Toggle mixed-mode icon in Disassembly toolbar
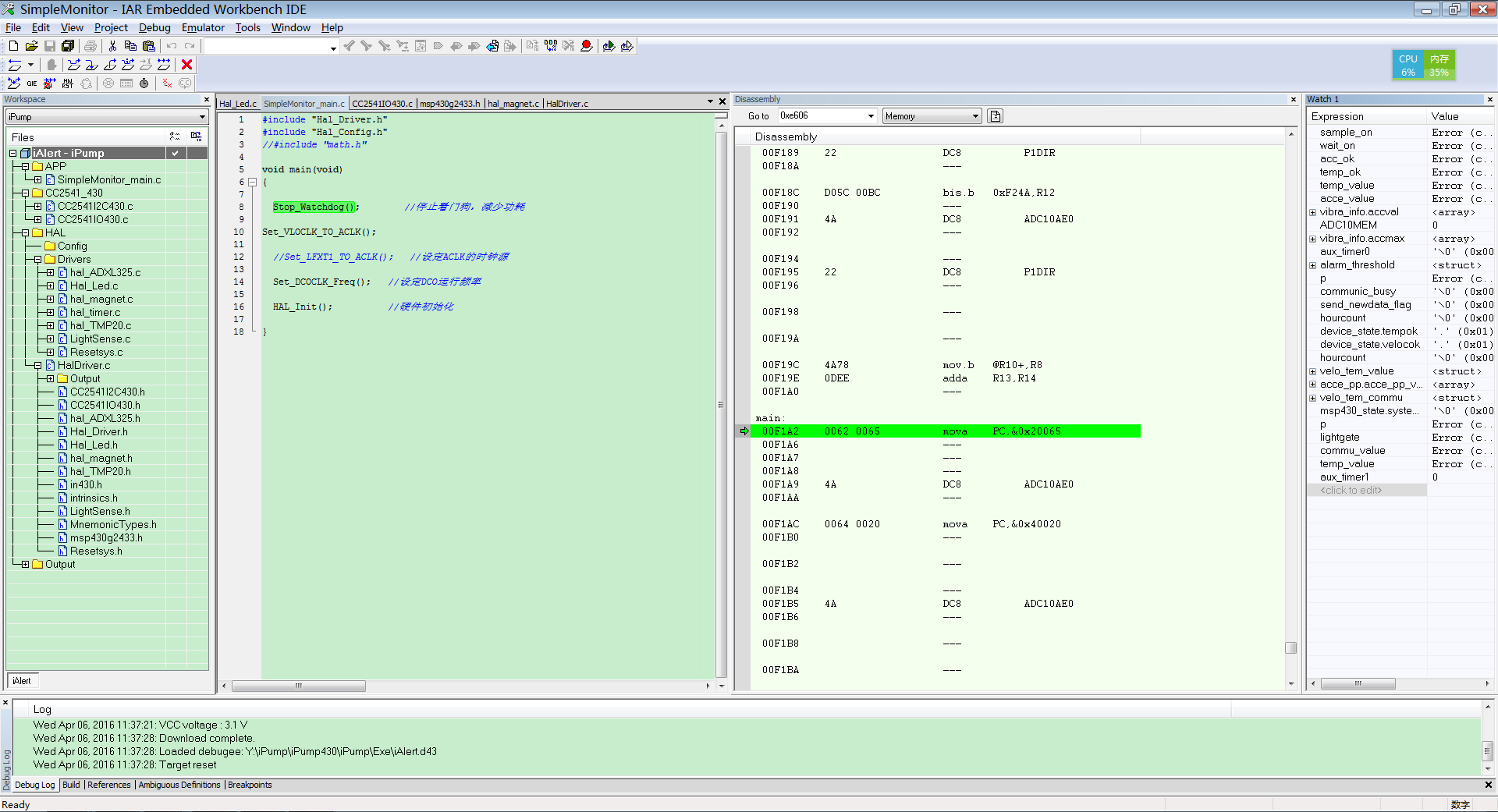Viewport: 1498px width, 812px height. (995, 116)
